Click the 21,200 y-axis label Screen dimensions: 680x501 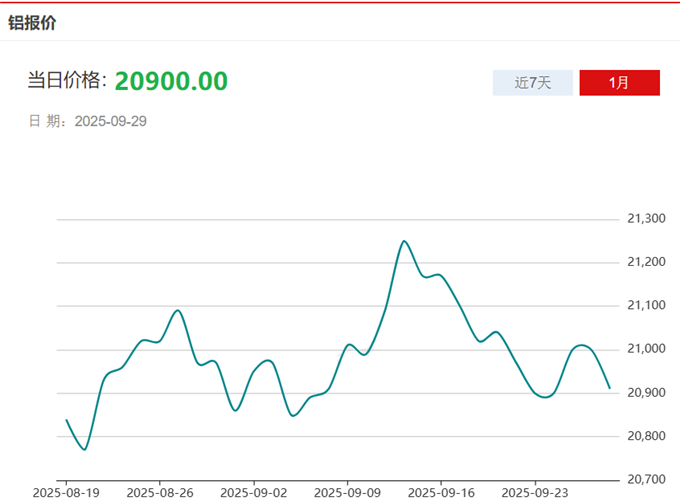pyautogui.click(x=645, y=262)
